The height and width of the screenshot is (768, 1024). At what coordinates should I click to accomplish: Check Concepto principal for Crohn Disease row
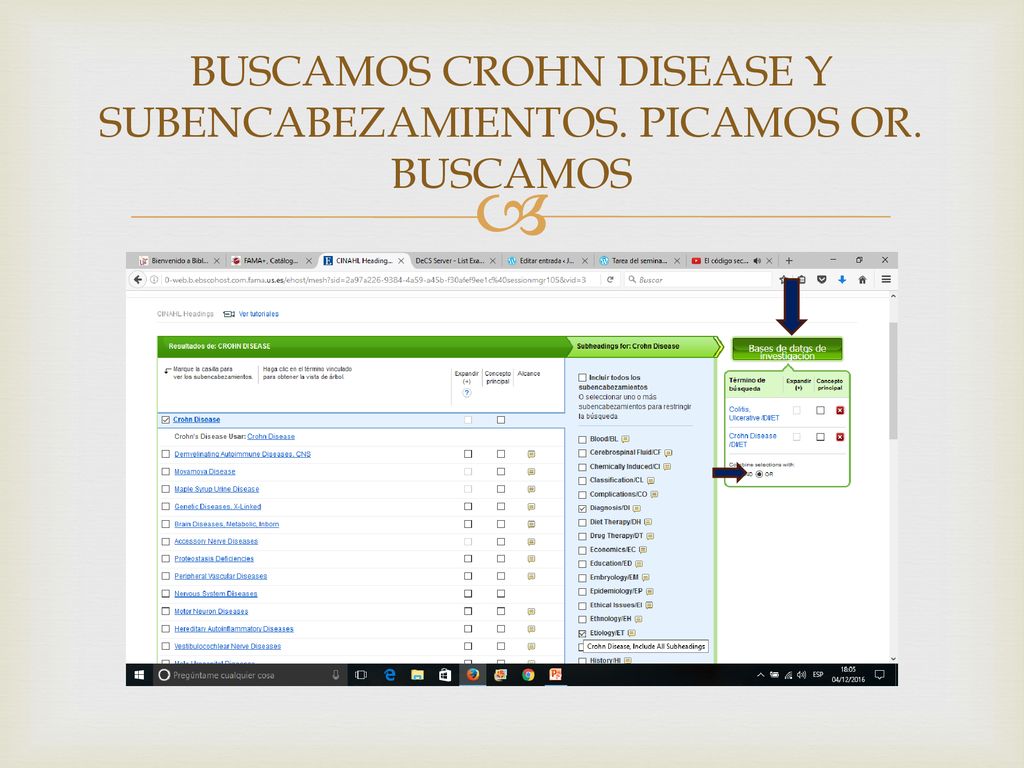500,420
